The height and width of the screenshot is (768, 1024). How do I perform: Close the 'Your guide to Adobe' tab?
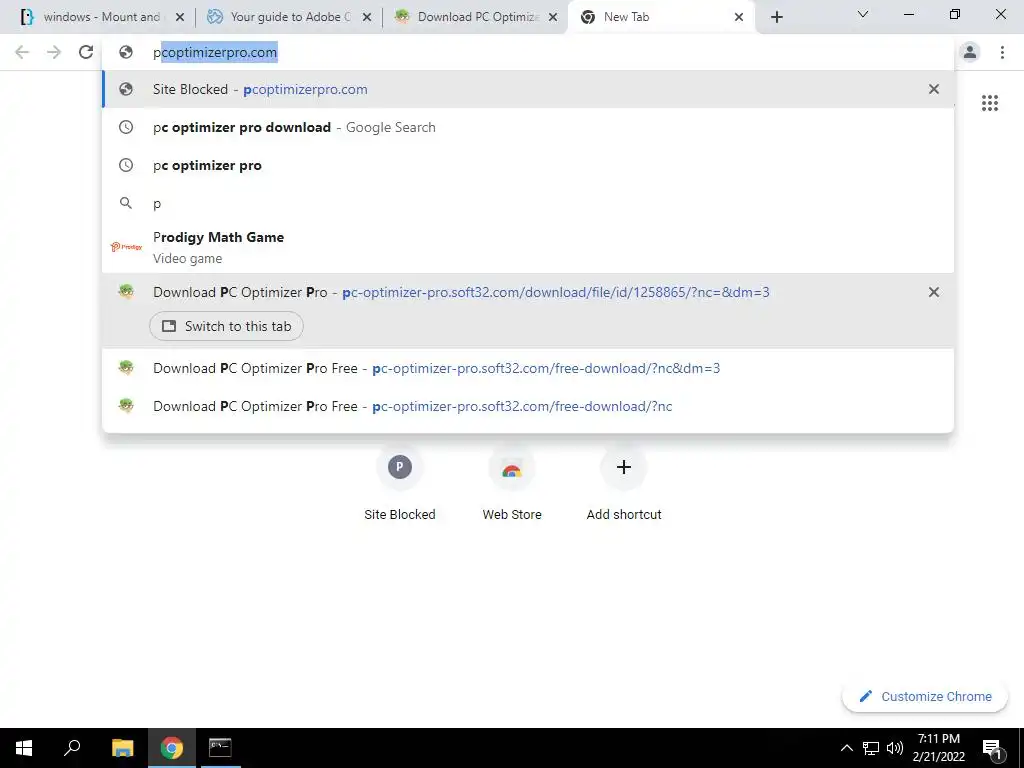tap(367, 18)
